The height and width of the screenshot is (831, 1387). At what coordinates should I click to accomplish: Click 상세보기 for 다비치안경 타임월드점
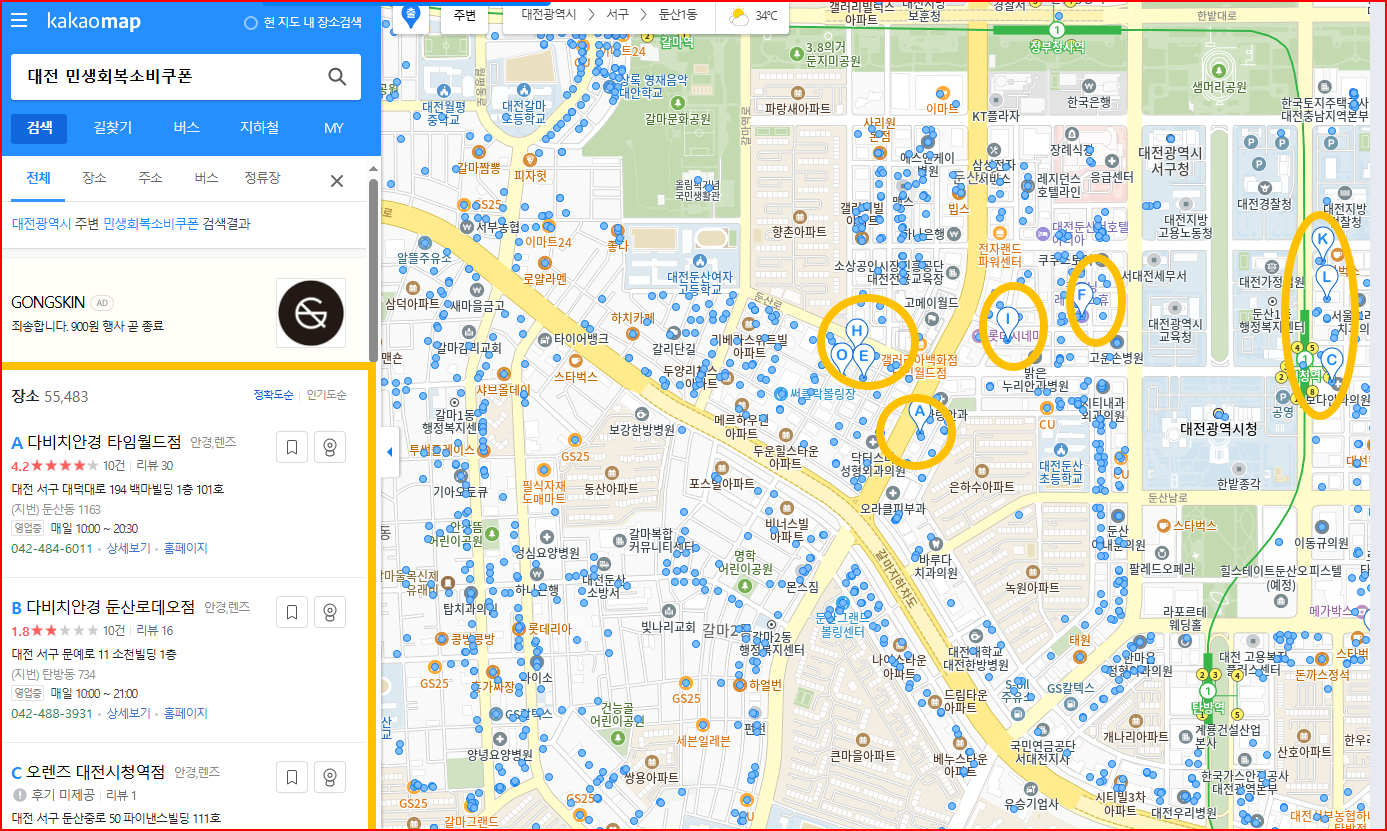pos(128,548)
